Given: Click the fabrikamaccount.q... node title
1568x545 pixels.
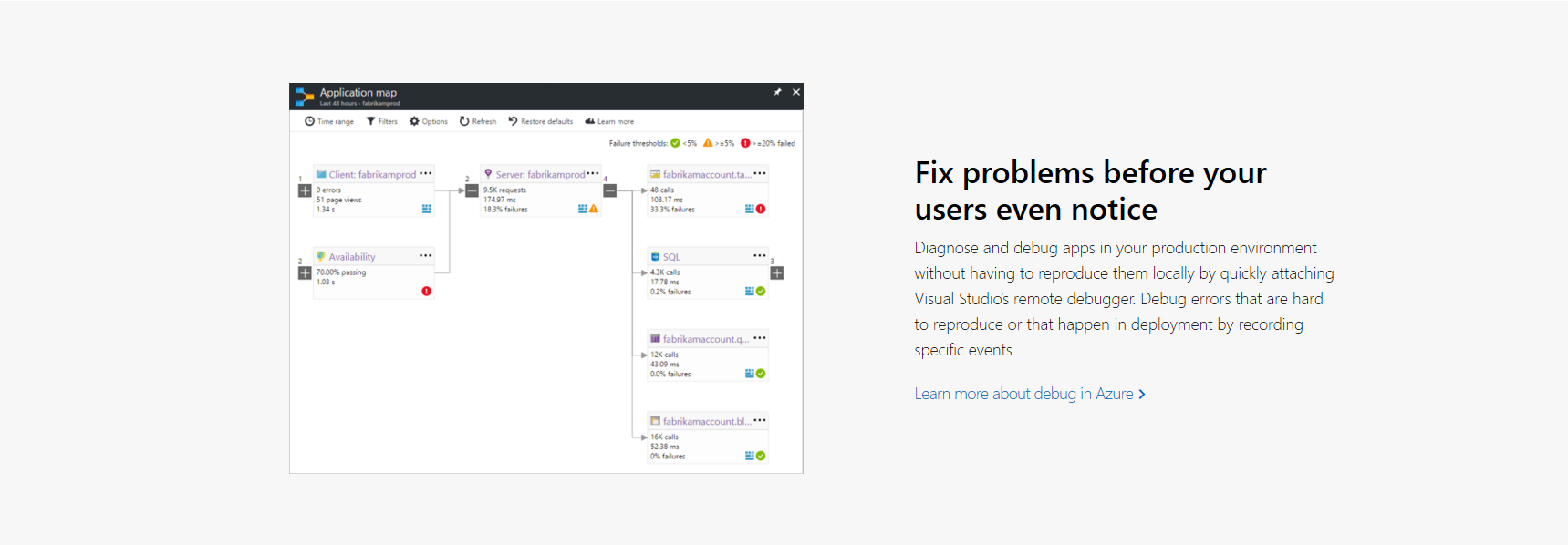Looking at the screenshot, I should pos(706,339).
